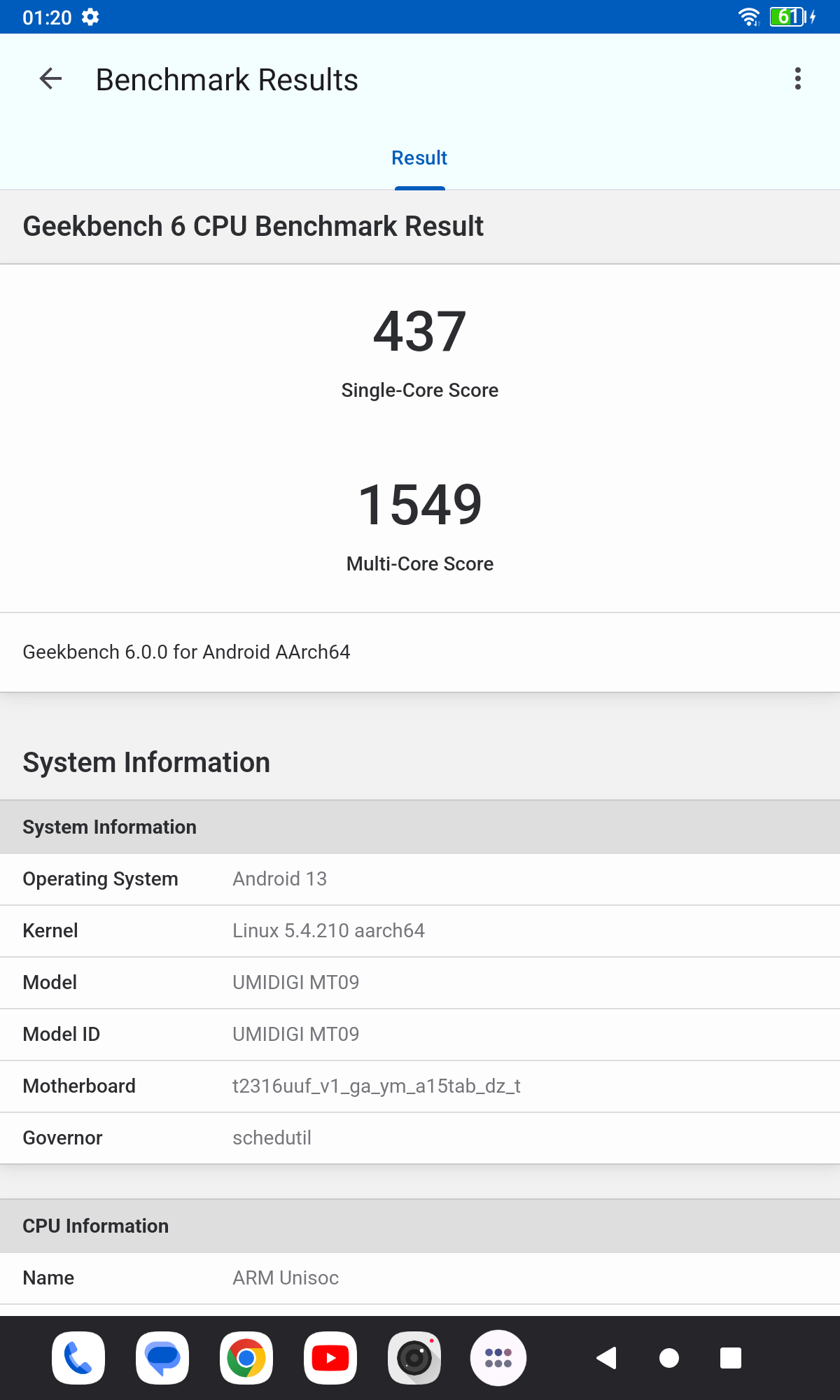840x1400 pixels.
Task: Tap the 01:20 clock in the status bar
Action: point(47,17)
